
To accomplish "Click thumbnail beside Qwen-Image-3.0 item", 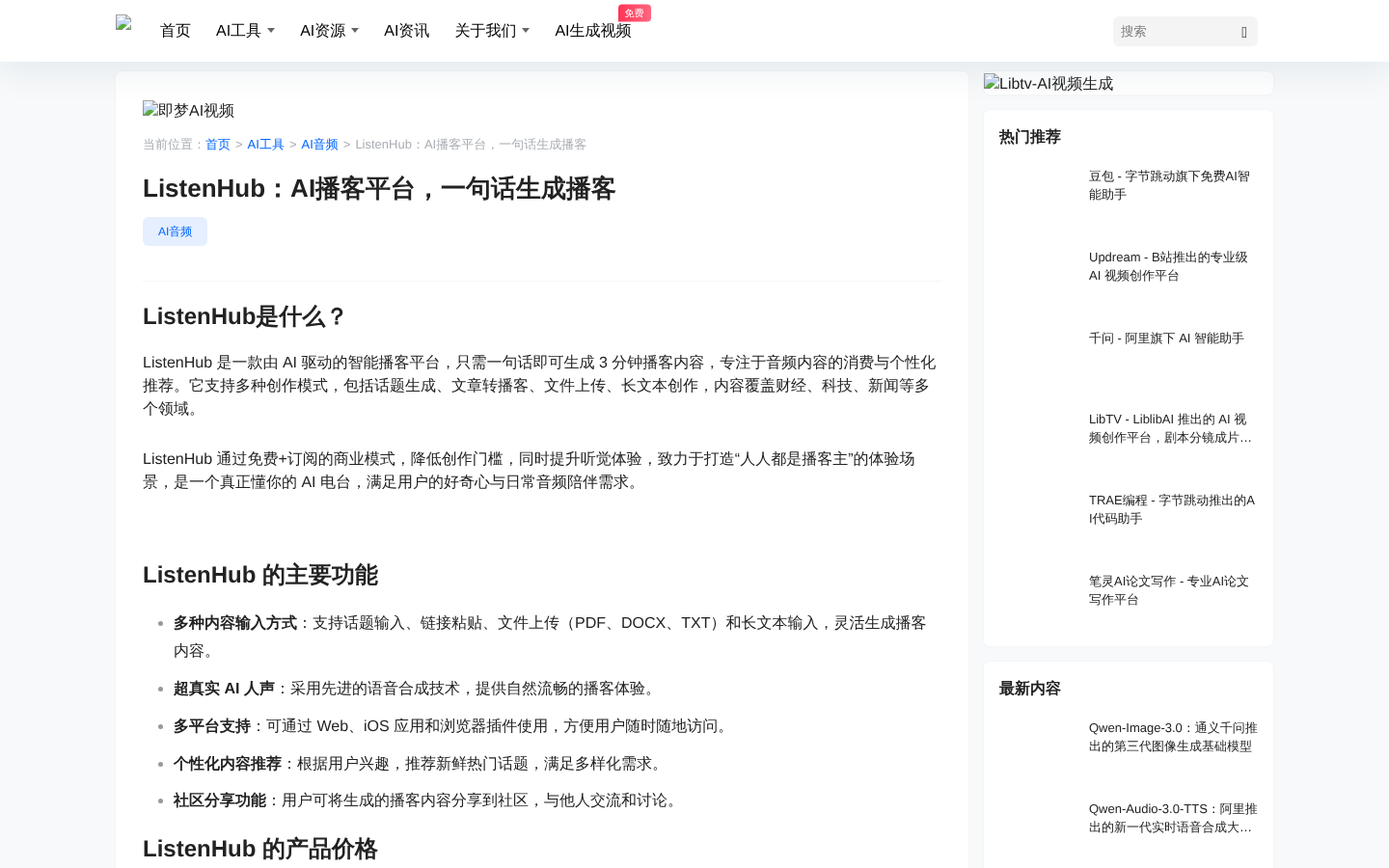I will click(1038, 746).
